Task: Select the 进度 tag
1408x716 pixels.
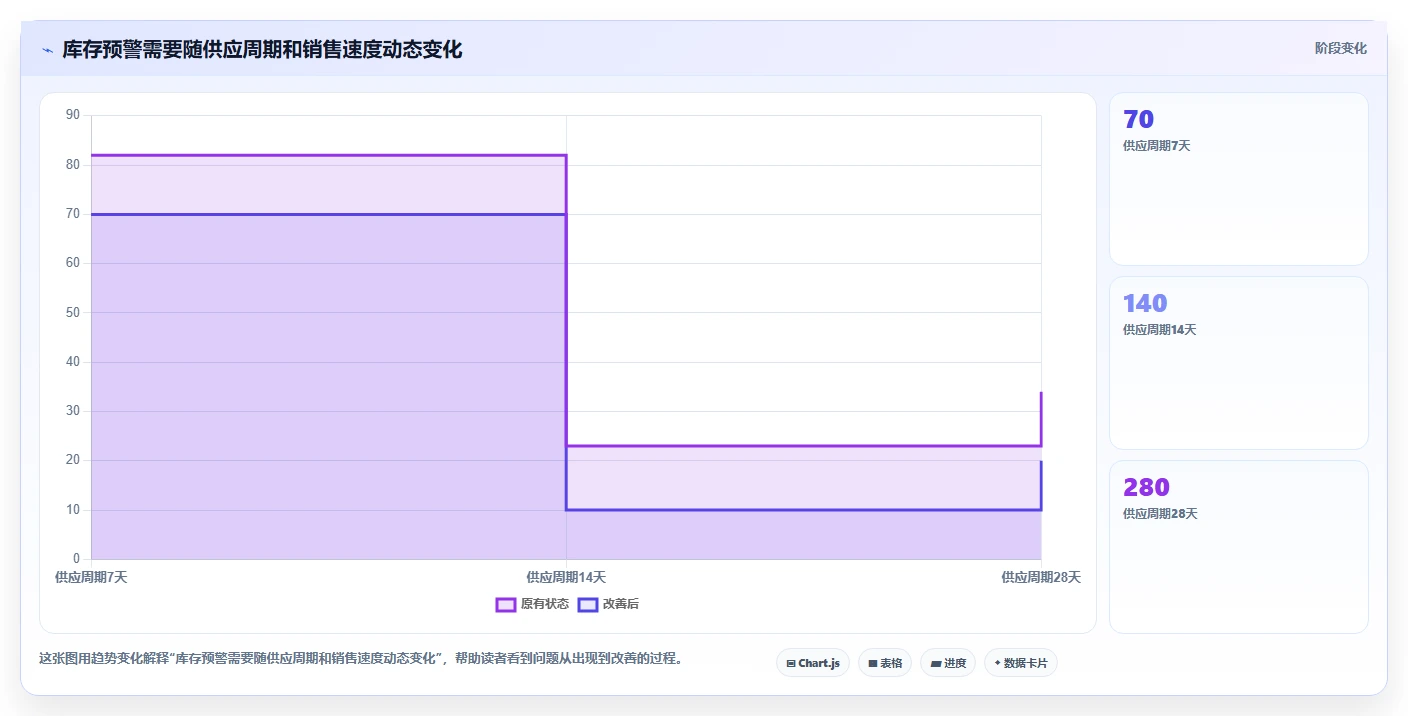Action: pyautogui.click(x=948, y=663)
